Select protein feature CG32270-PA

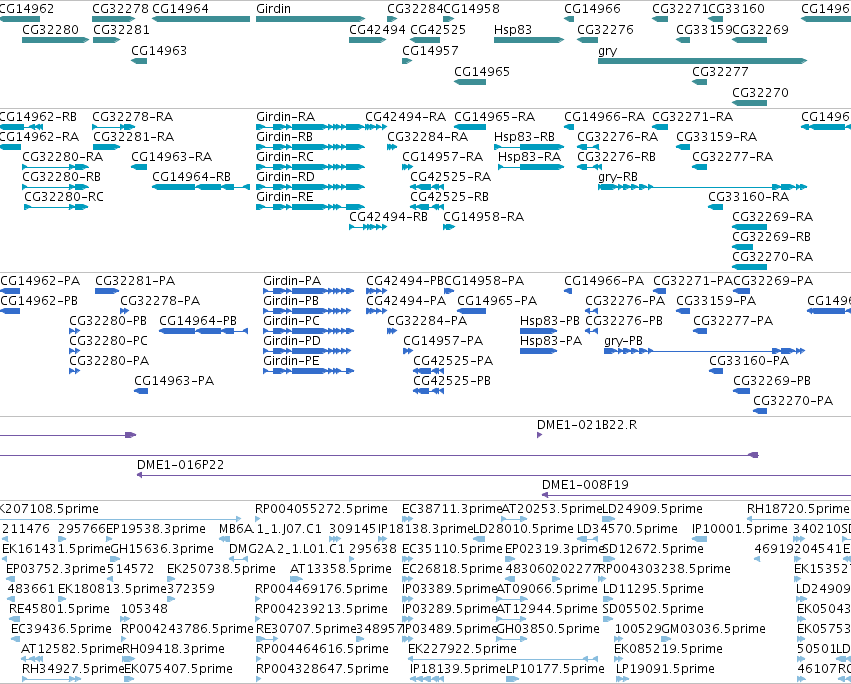(x=760, y=411)
